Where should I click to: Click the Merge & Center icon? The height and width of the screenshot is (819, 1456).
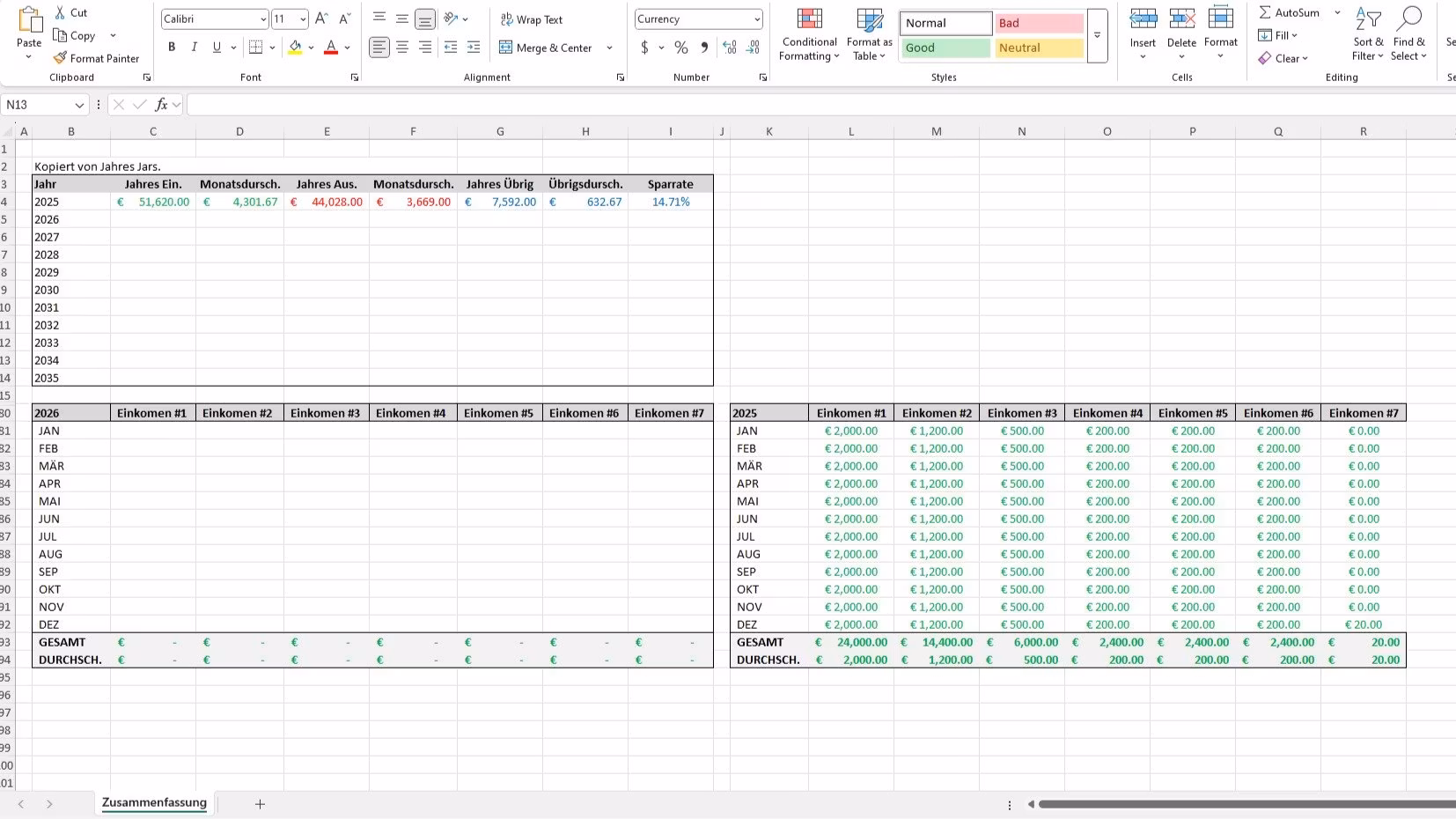click(x=506, y=48)
